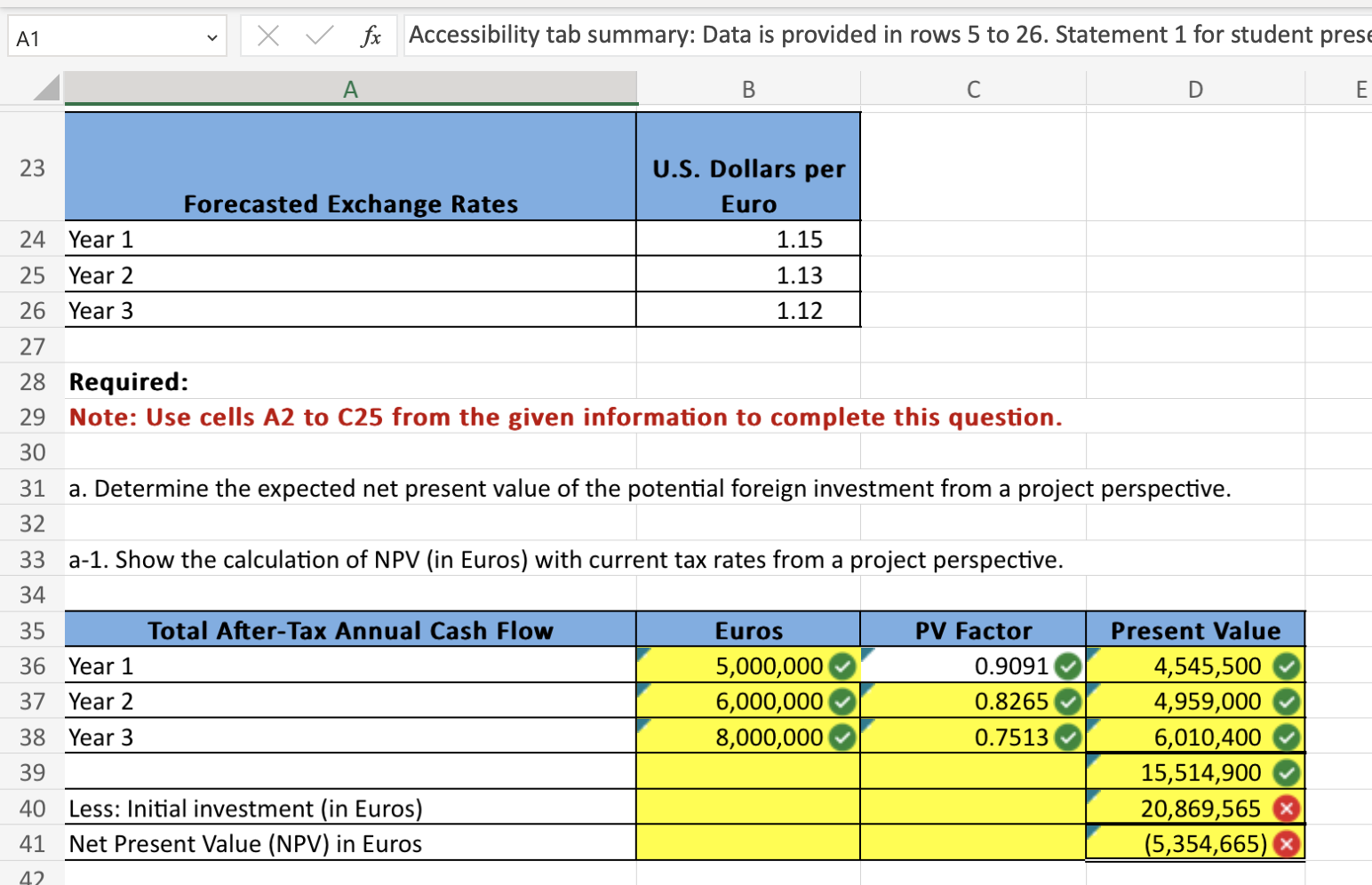Open the Name Box dropdown arrow
The height and width of the screenshot is (885, 1372).
tap(211, 36)
